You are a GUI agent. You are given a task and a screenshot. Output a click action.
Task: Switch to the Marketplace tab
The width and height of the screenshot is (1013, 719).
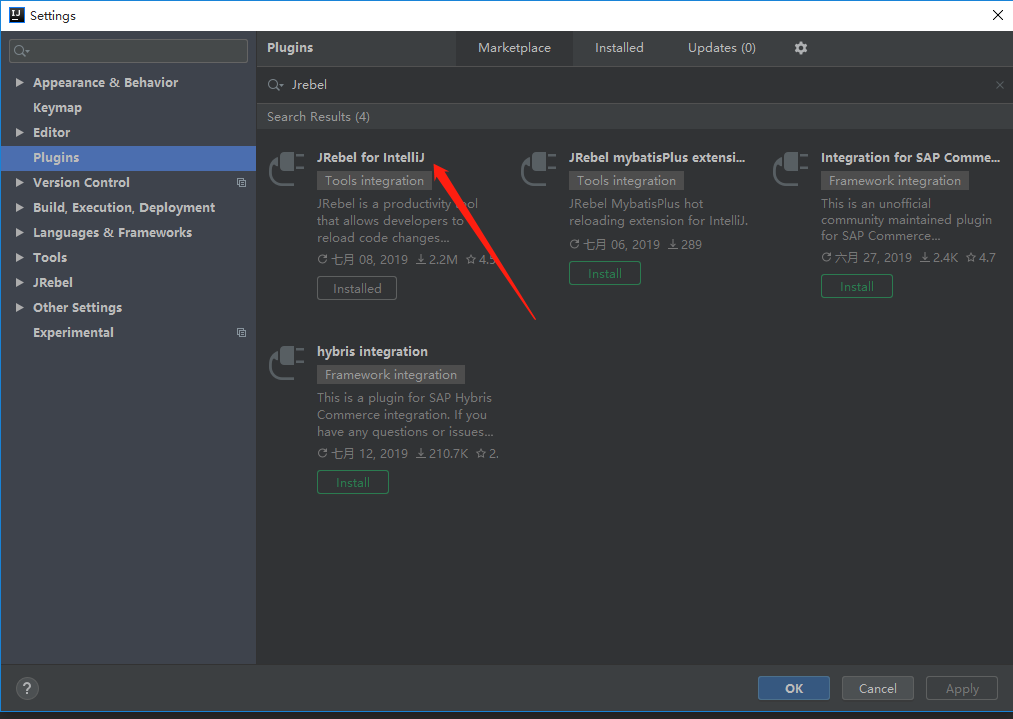(514, 48)
